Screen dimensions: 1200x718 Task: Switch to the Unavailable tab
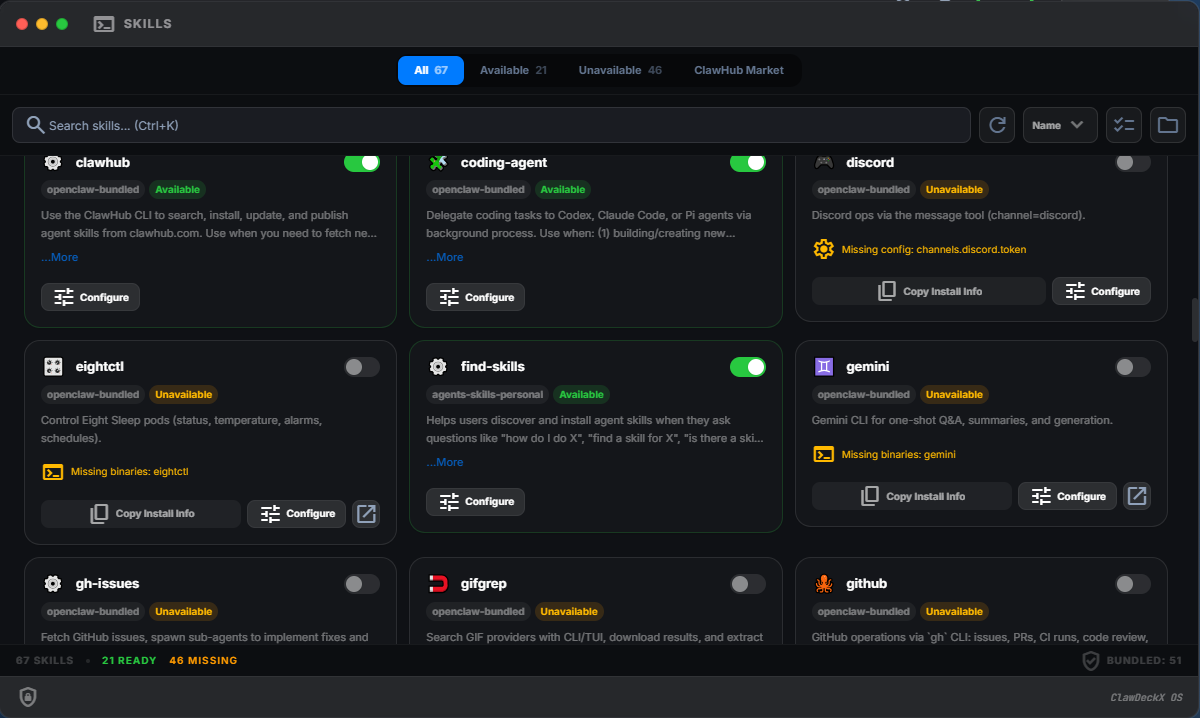pos(619,70)
